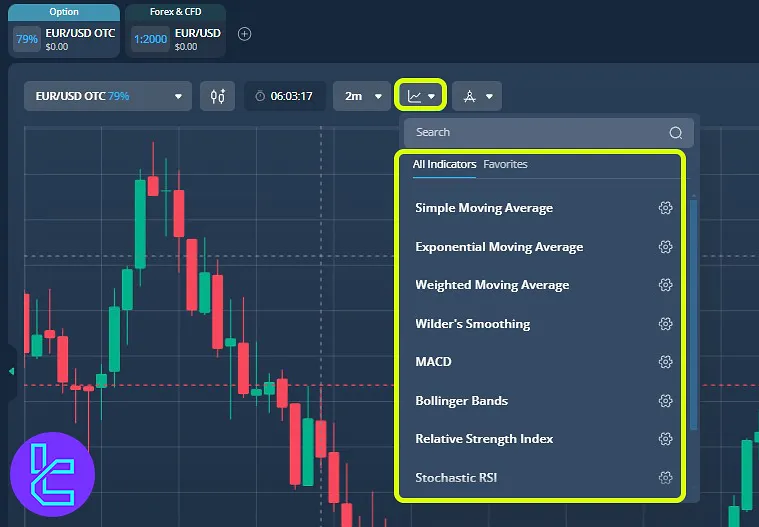Select the Forex & CFD EUR/USD tab
The width and height of the screenshot is (759, 527).
175,31
